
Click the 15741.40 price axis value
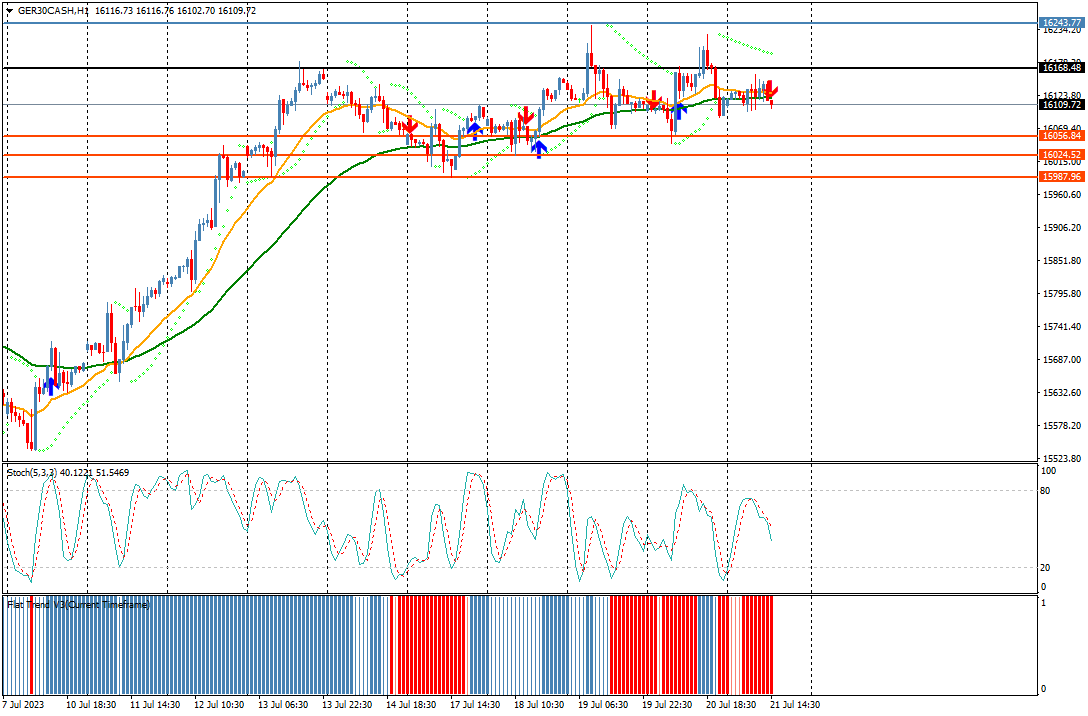tap(1062, 327)
